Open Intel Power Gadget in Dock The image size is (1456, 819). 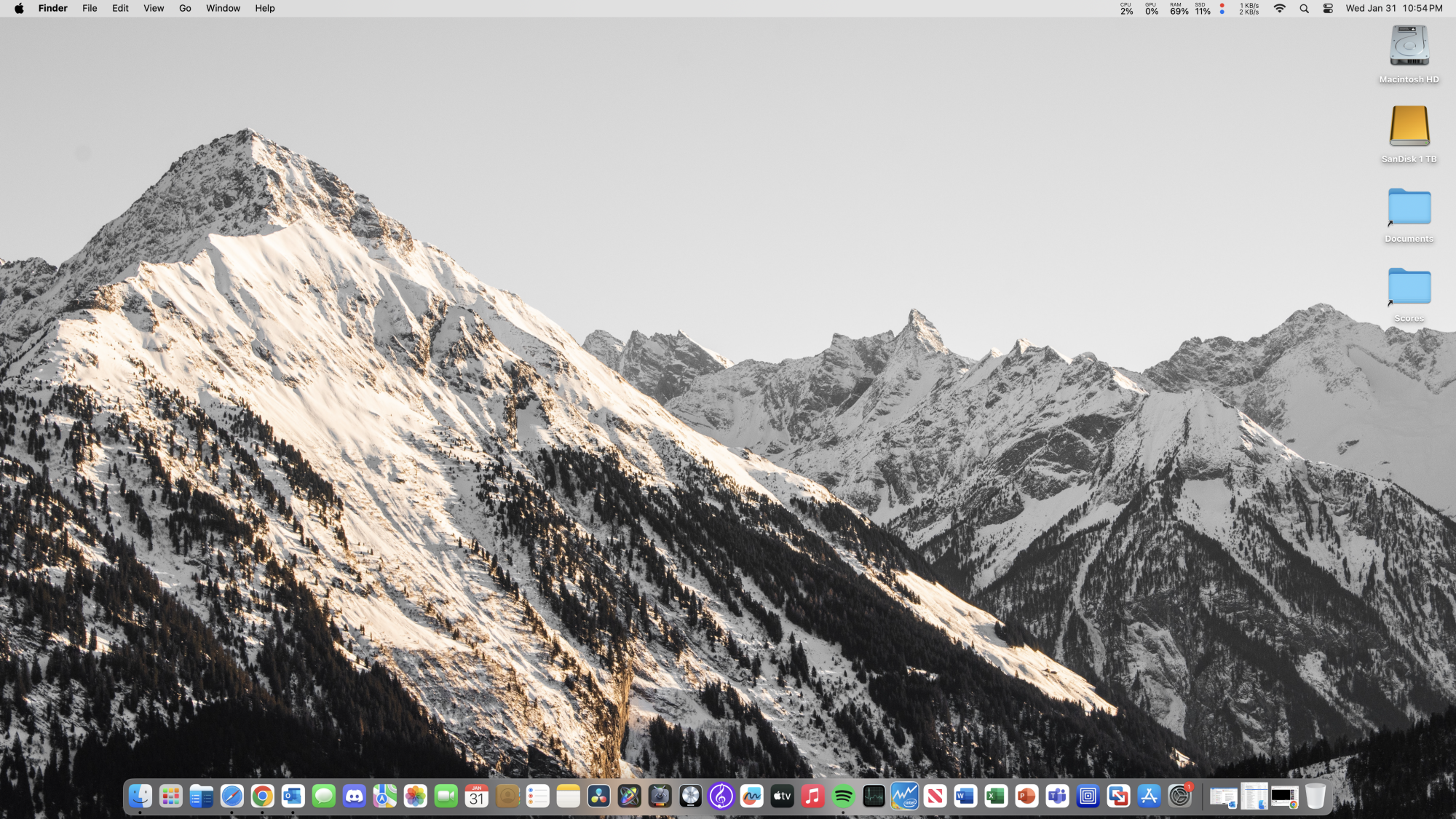904,796
